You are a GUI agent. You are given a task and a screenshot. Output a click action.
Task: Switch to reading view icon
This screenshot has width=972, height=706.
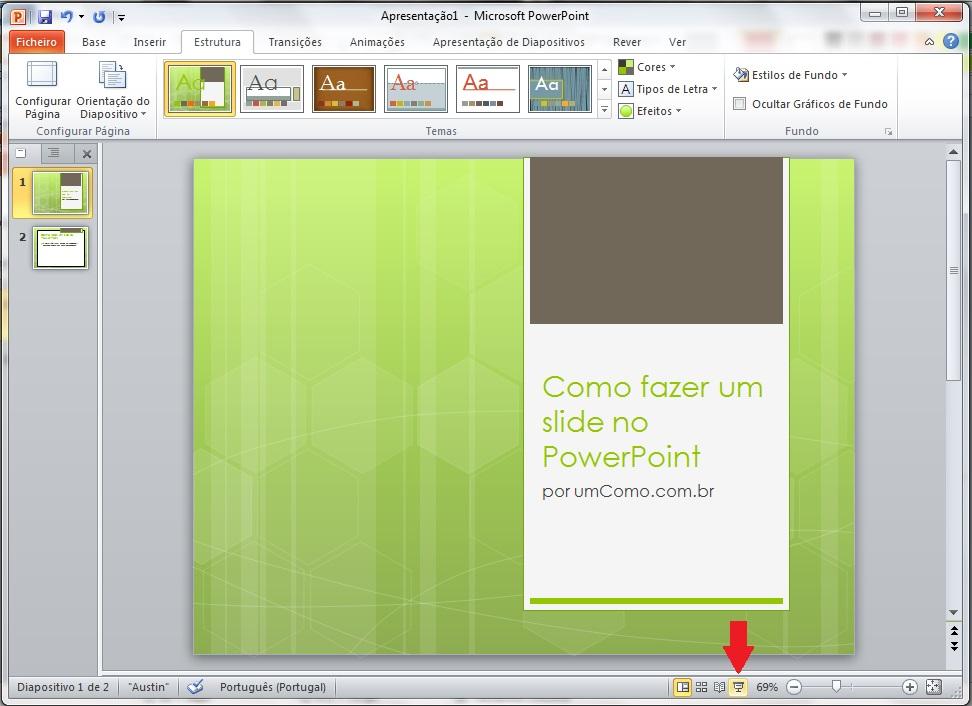pos(719,687)
